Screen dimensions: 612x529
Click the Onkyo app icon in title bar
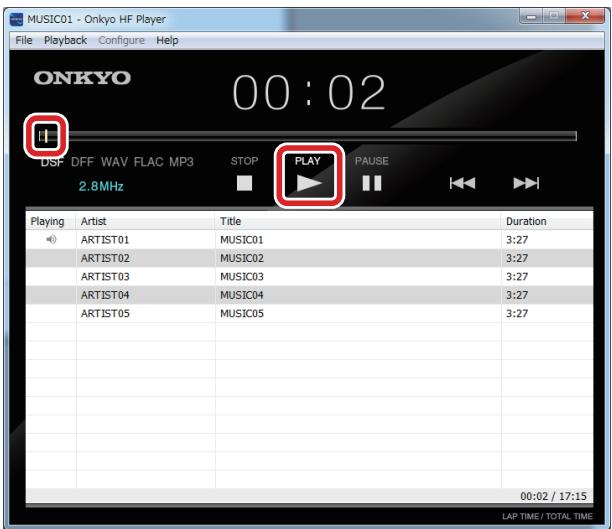16,19
